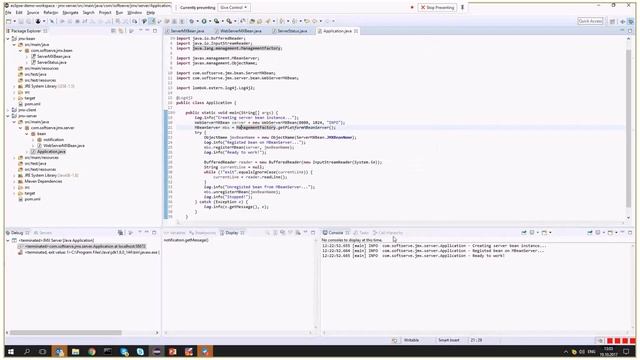
Task: Collapse the jmx-server project
Action: [x=8, y=116]
